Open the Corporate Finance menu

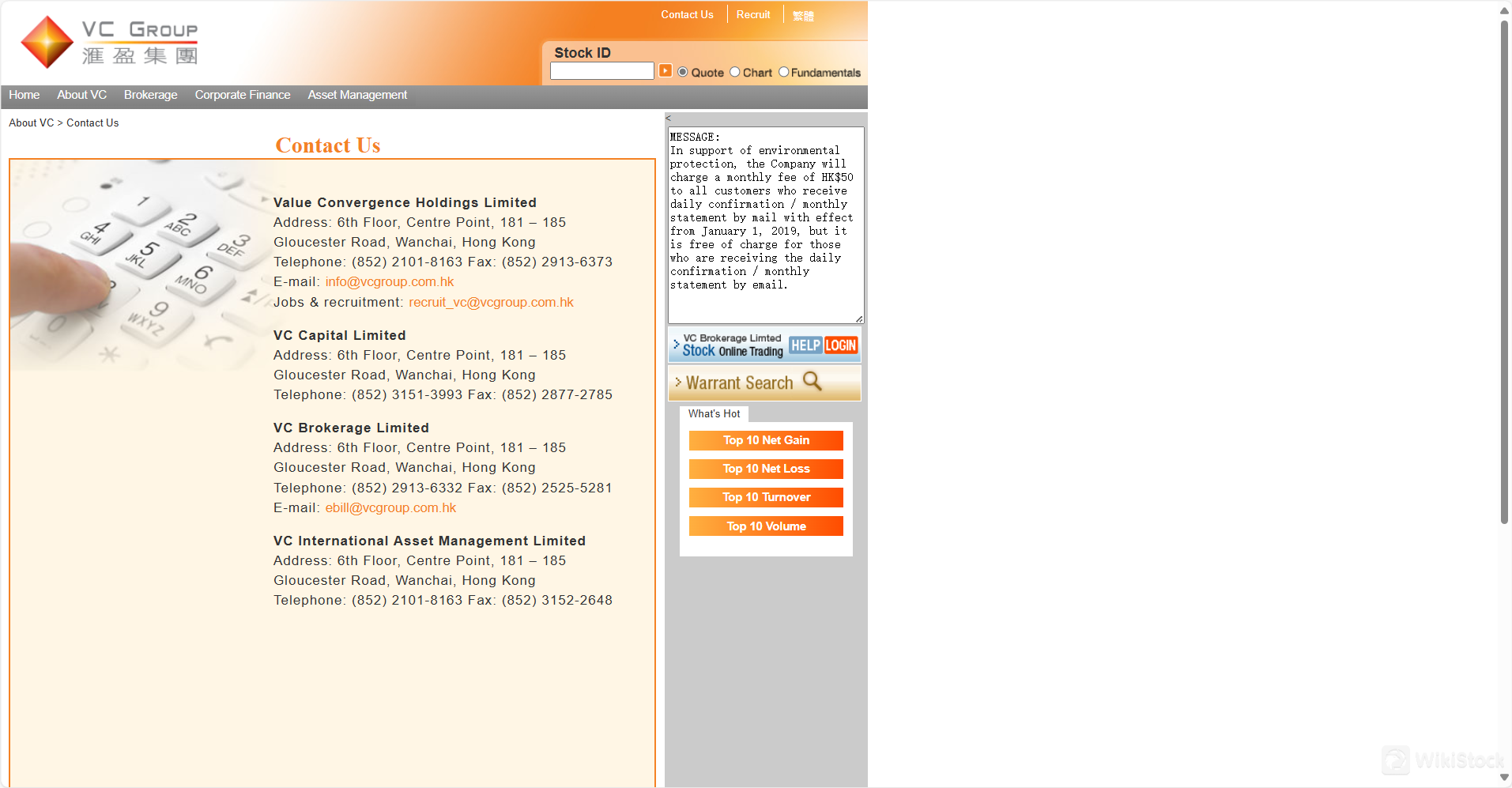click(x=243, y=95)
